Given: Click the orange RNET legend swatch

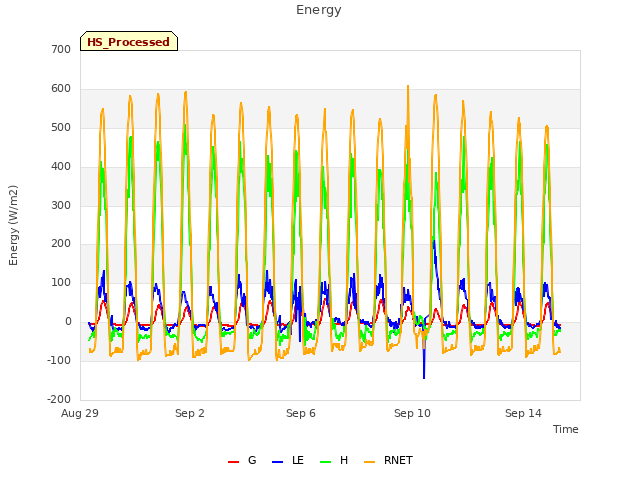Looking at the screenshot, I should click(x=369, y=462).
